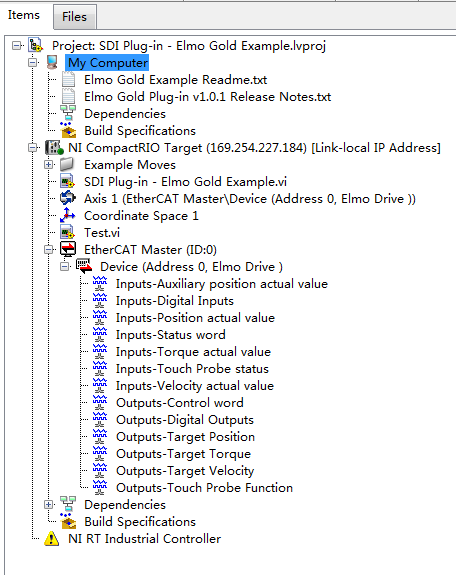The width and height of the screenshot is (456, 575).
Task: Click the Outputs-Control word variable icon
Action: (100, 403)
